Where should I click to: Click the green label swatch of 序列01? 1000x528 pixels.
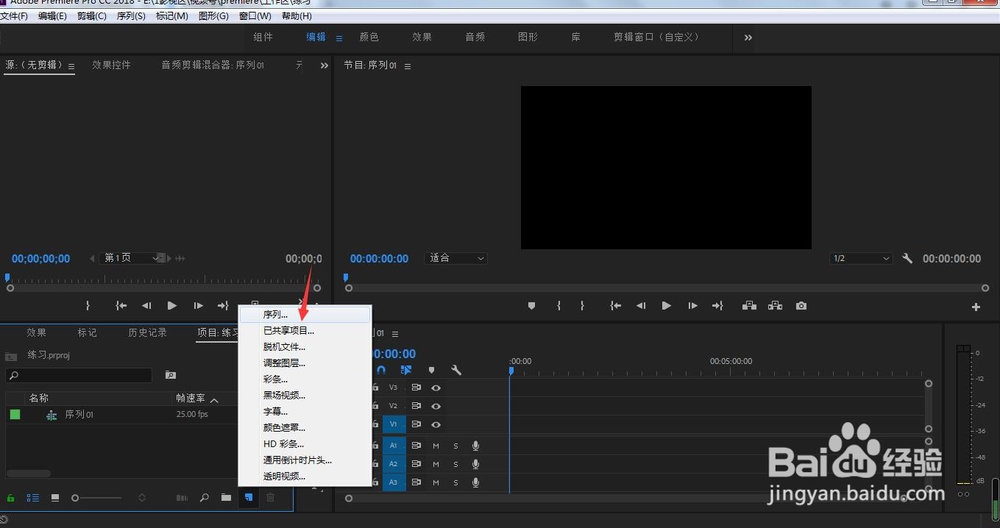tap(15, 414)
